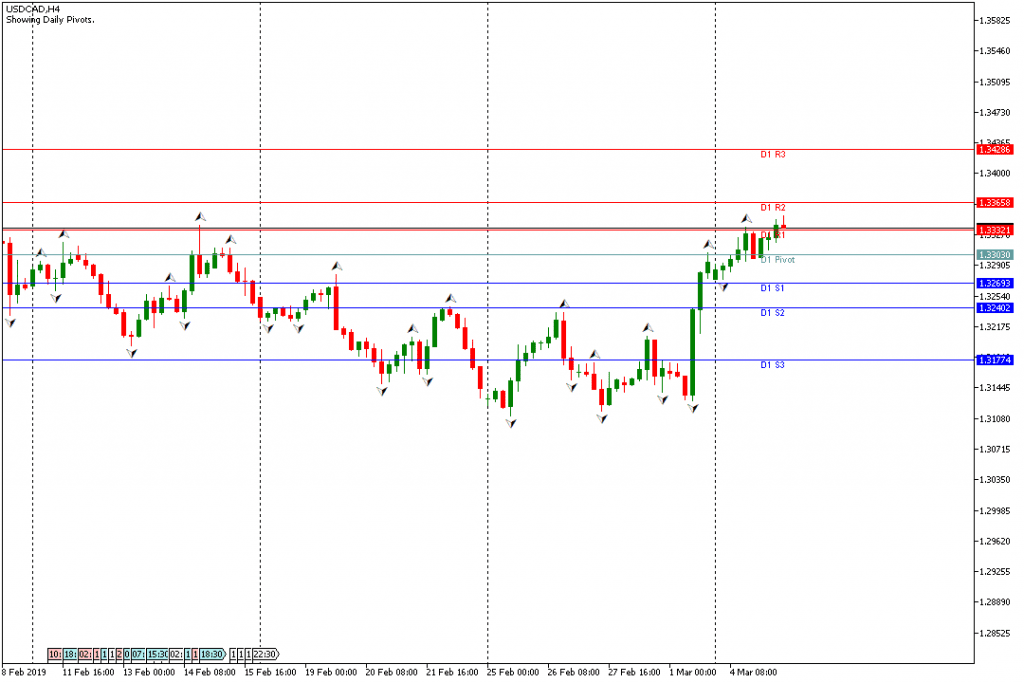Select the rightmost up fractal arrow on the chart
The width and height of the screenshot is (1024, 683).
click(x=776, y=206)
